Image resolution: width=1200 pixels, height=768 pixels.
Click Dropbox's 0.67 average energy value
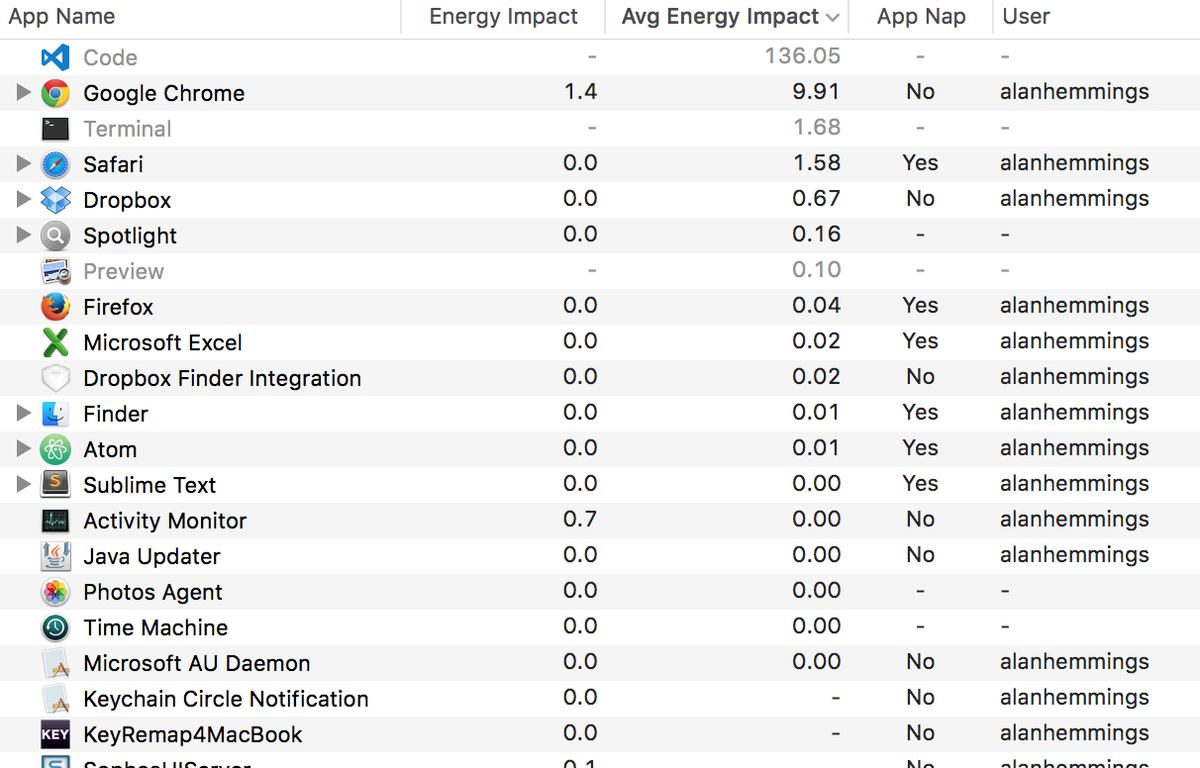tap(816, 199)
